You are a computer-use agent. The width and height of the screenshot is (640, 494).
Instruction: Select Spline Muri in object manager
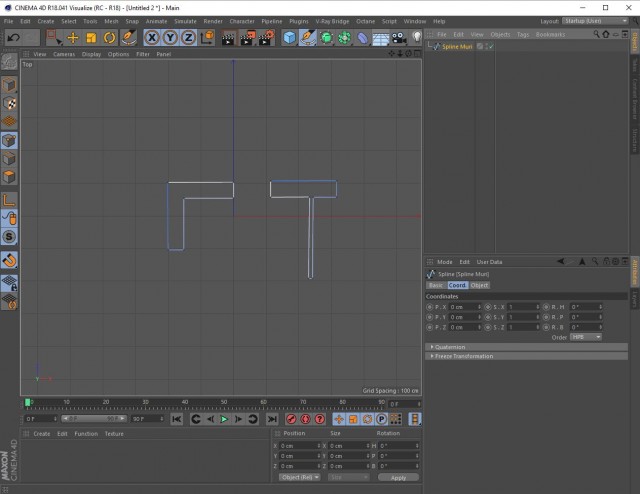(x=457, y=47)
